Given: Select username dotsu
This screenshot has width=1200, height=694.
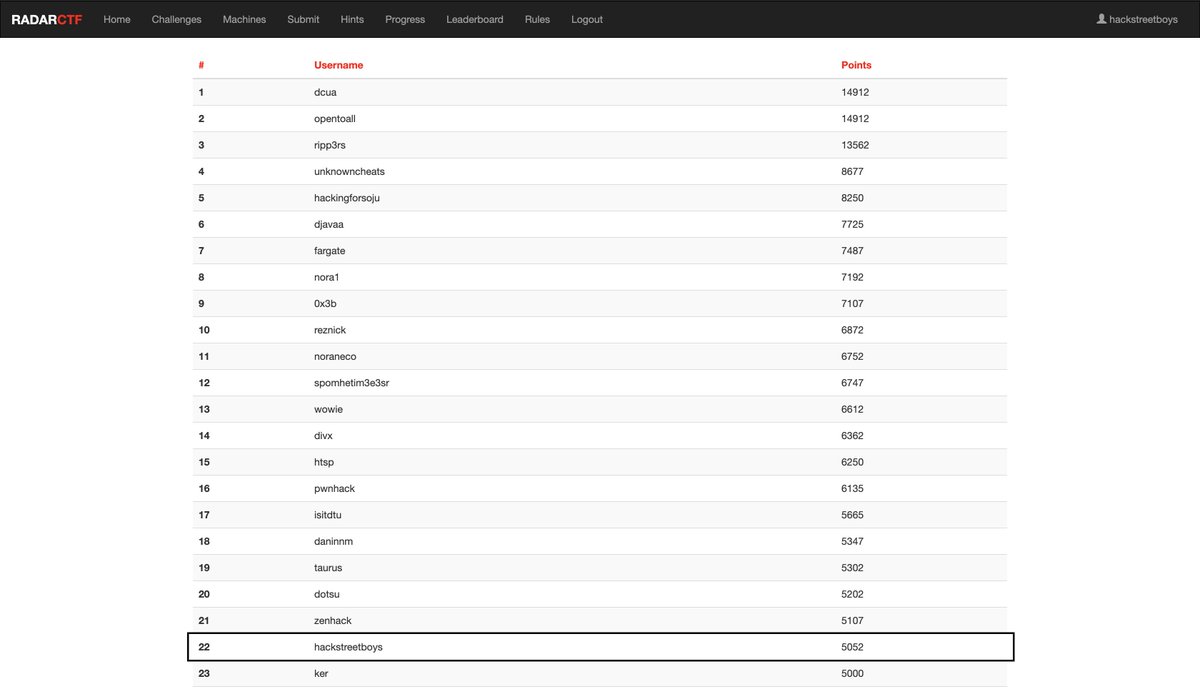Looking at the screenshot, I should 327,594.
